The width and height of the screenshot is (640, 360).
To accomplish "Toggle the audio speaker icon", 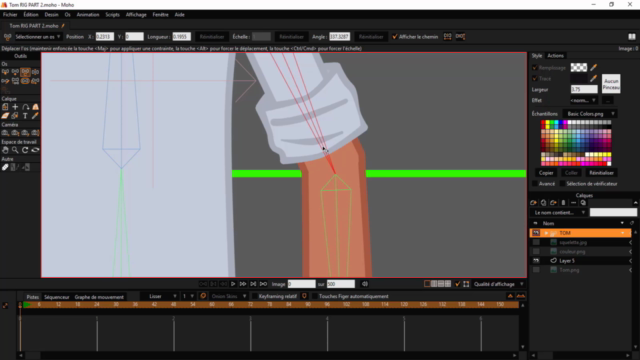I will click(364, 284).
